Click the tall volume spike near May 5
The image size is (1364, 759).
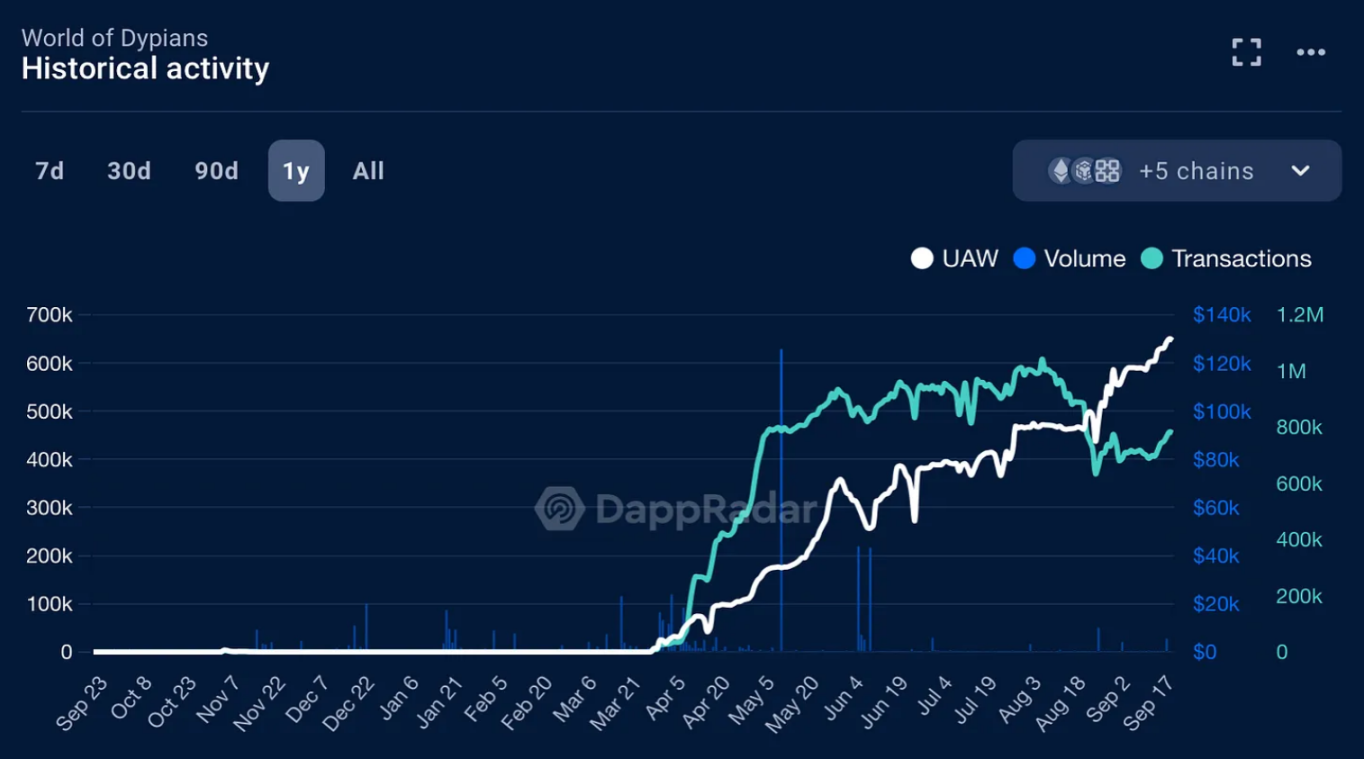click(781, 500)
